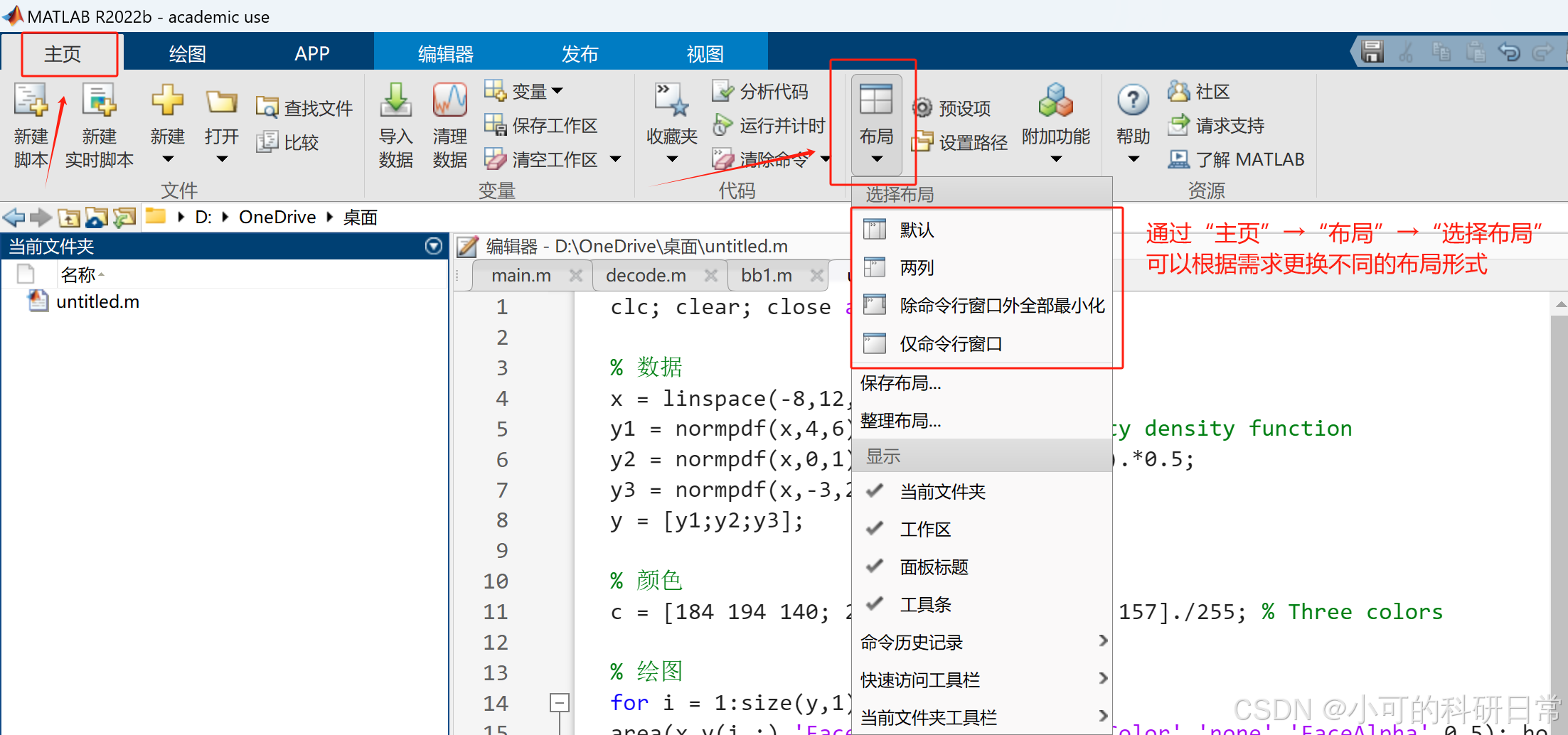Click Compare (比较) in the File section
The height and width of the screenshot is (735, 1568).
pos(287,142)
